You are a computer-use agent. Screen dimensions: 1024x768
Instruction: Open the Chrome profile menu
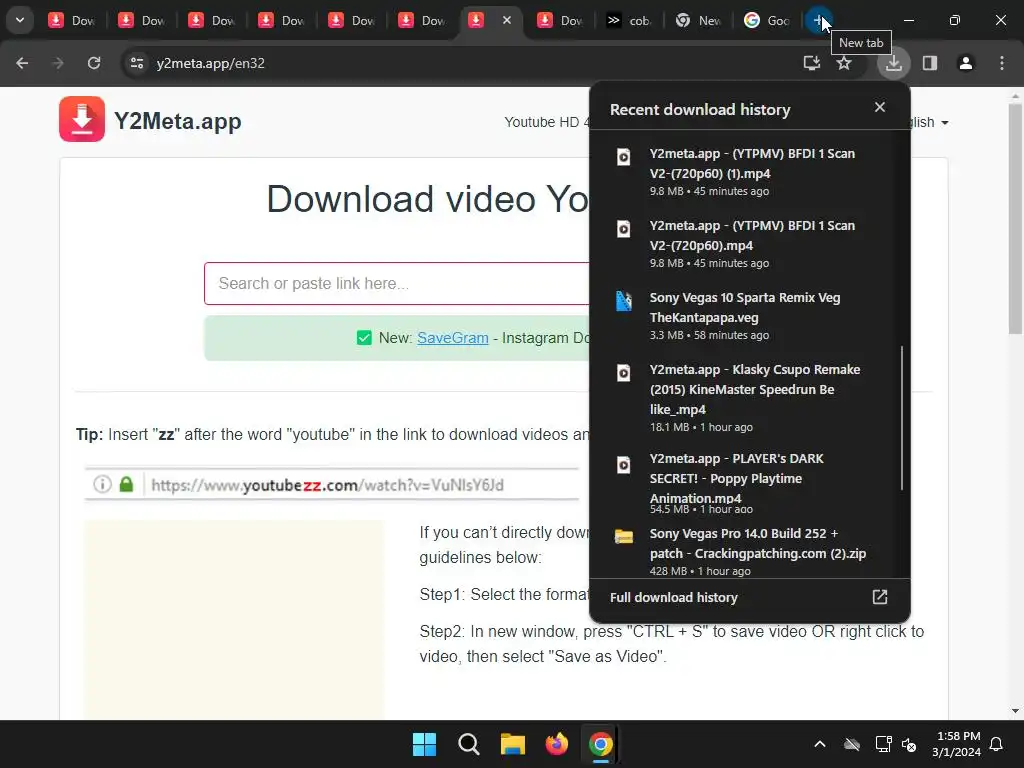(x=966, y=63)
